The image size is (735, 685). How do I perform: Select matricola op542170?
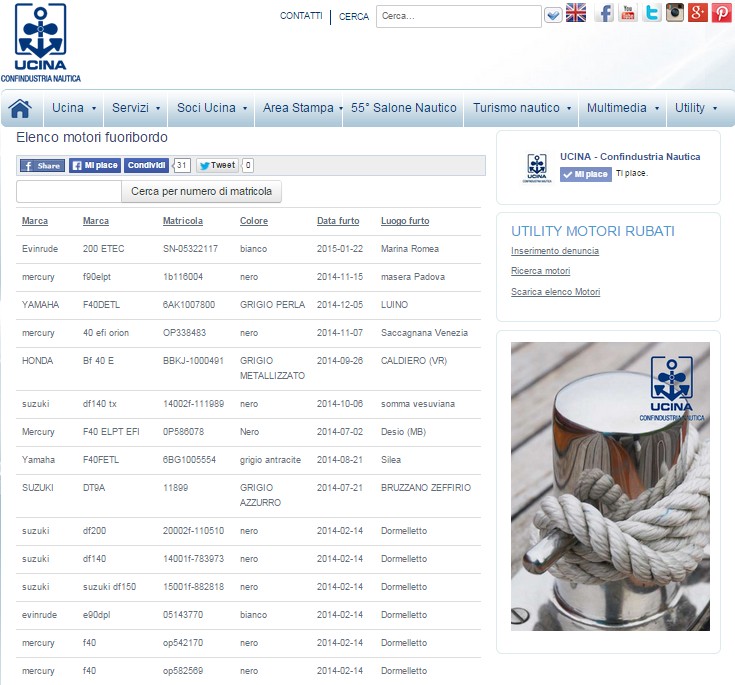(183, 643)
